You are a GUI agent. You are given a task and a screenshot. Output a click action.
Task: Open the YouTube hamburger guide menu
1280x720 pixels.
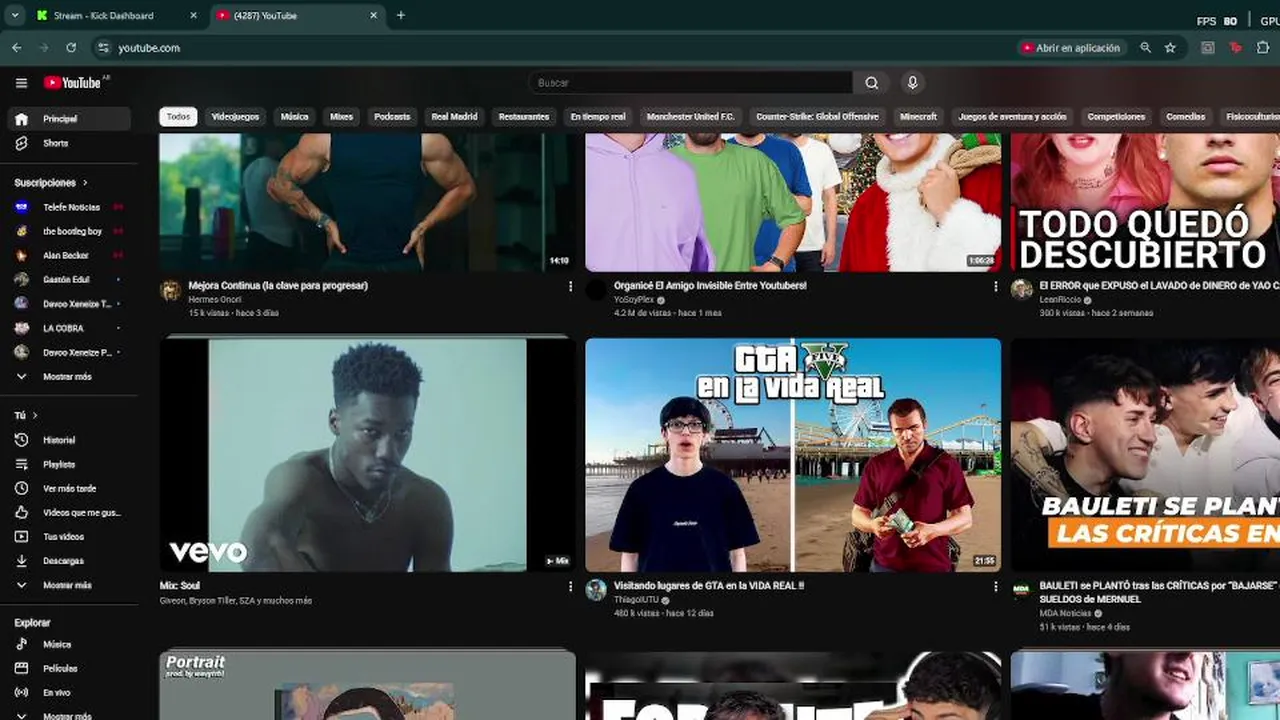point(21,83)
